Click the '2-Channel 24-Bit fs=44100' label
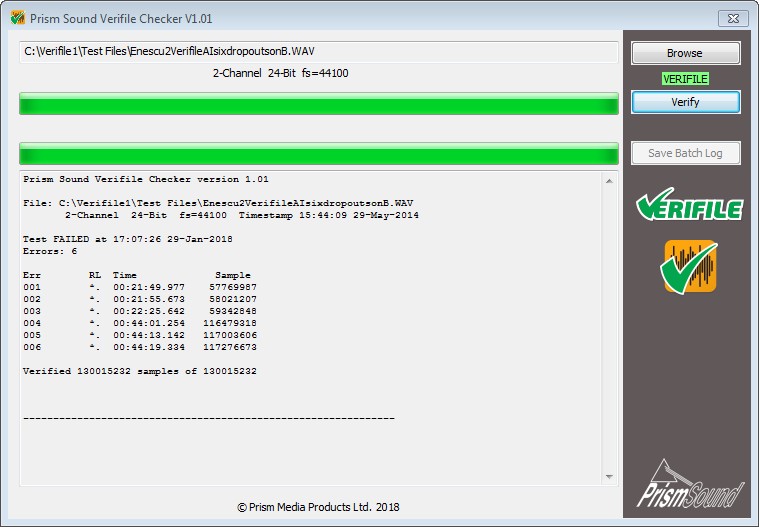The width and height of the screenshot is (759, 527). pyautogui.click(x=280, y=73)
